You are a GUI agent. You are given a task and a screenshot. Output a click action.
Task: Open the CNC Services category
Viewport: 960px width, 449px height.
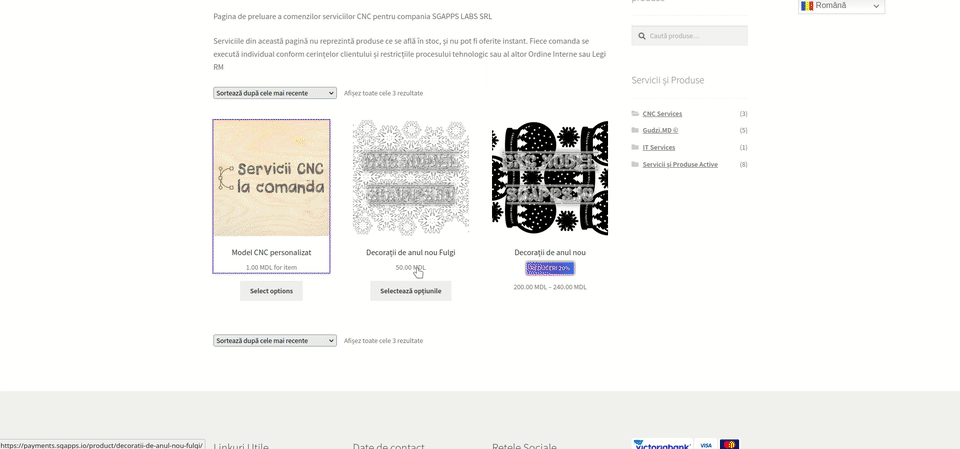pos(662,114)
